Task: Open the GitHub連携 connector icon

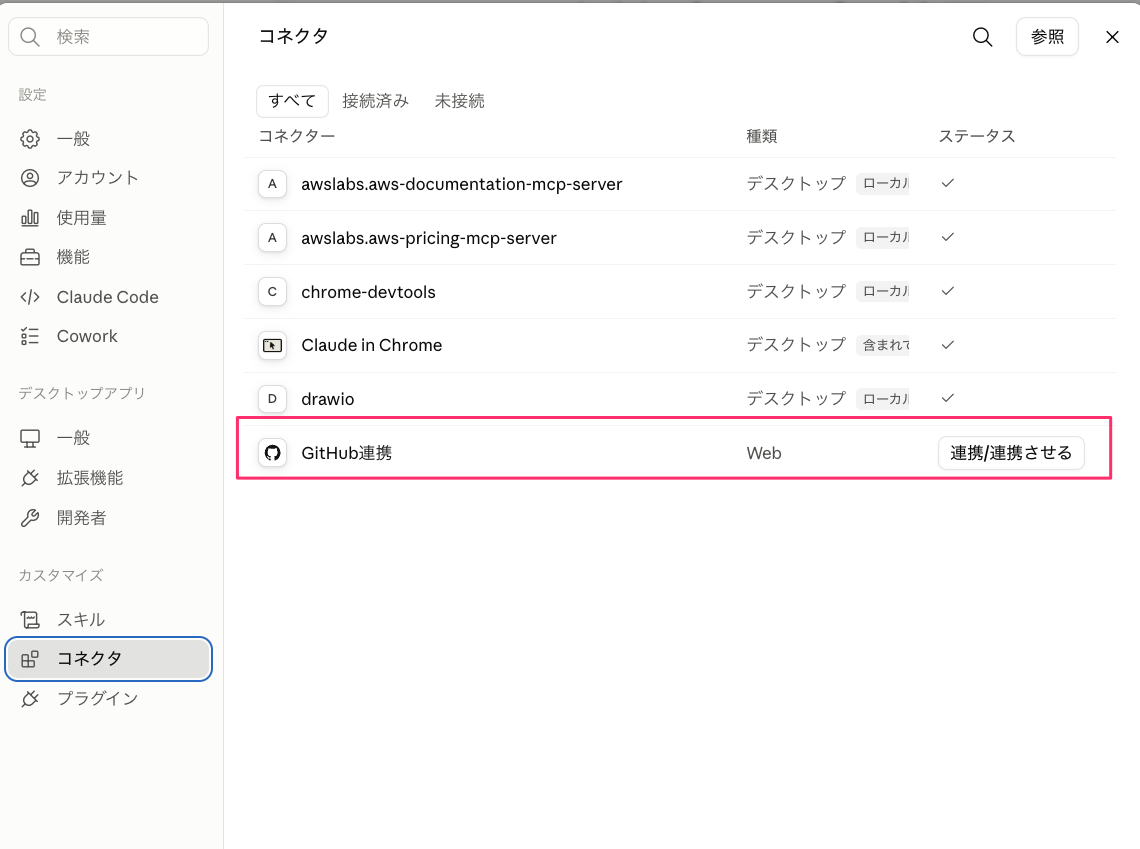Action: 273,453
